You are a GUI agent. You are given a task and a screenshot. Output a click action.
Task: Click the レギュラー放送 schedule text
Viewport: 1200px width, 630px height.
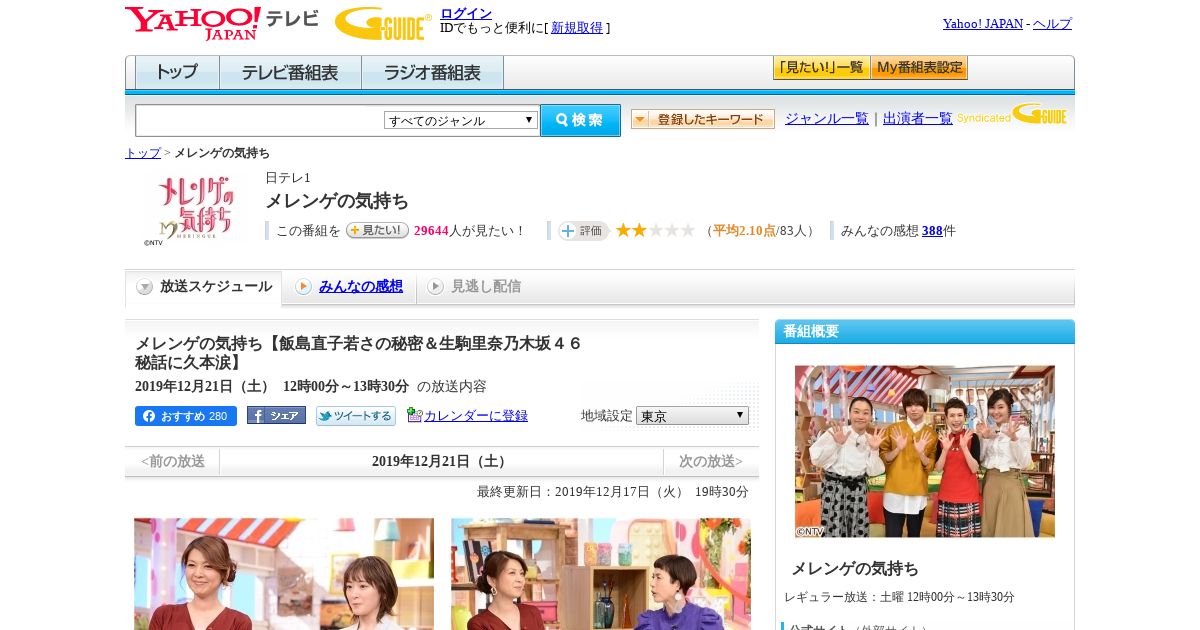[x=899, y=597]
